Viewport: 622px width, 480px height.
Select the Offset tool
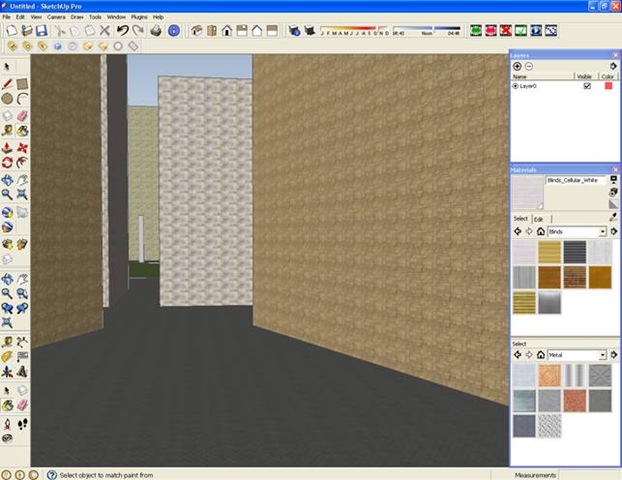click(22, 162)
